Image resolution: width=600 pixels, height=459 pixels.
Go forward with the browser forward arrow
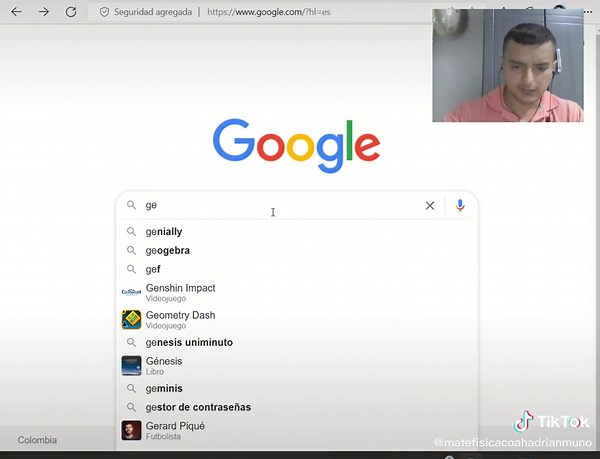44,12
